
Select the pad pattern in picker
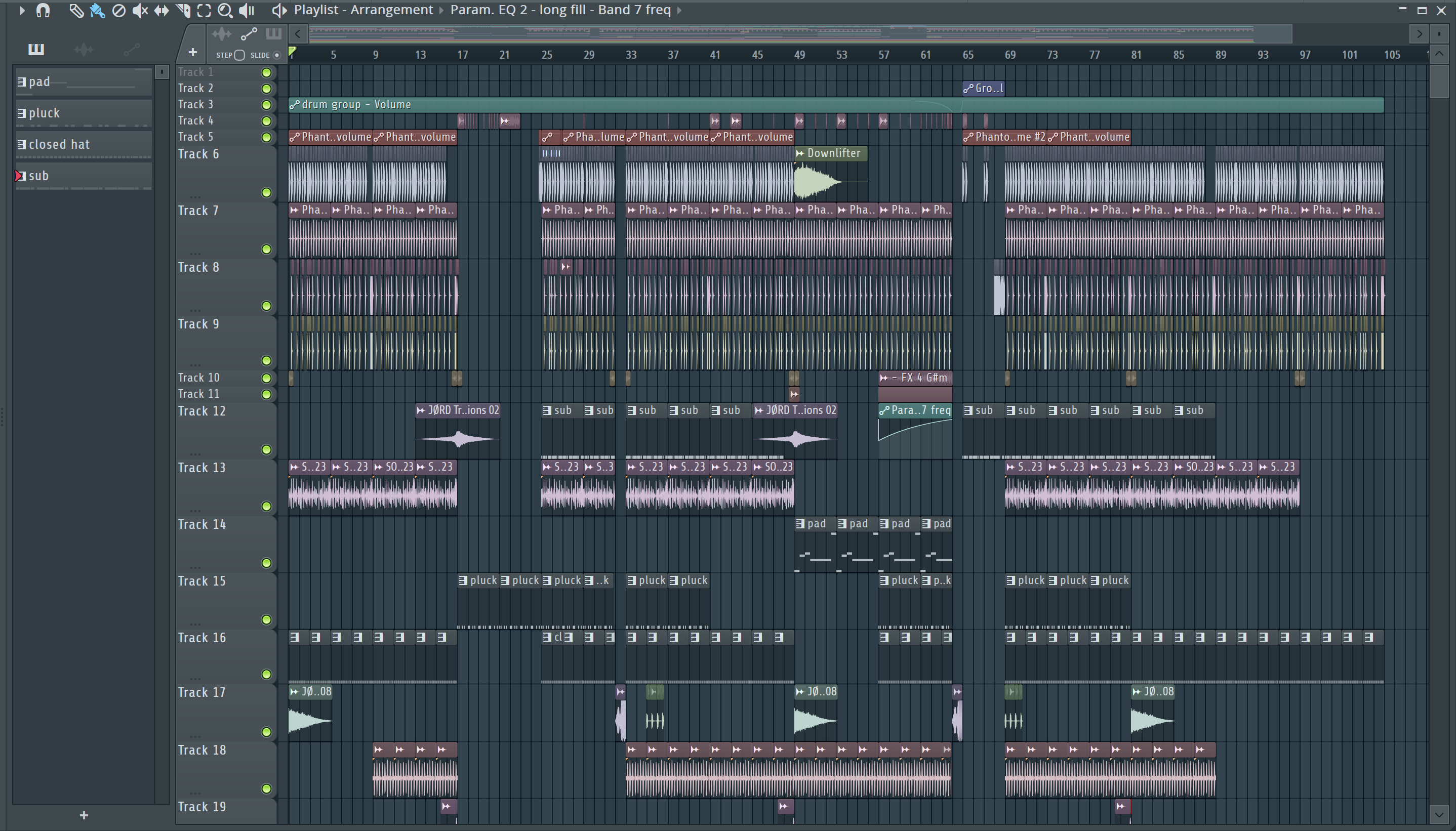pyautogui.click(x=84, y=81)
